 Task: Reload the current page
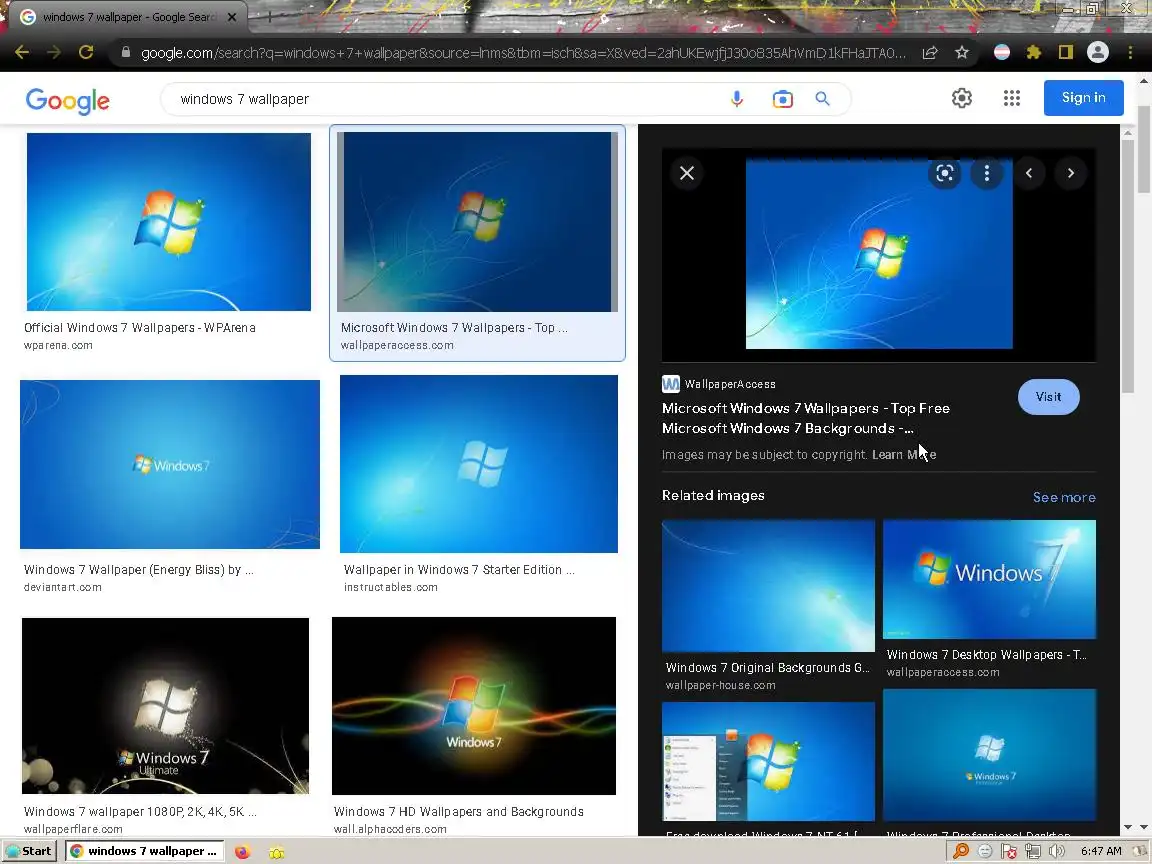coord(86,52)
